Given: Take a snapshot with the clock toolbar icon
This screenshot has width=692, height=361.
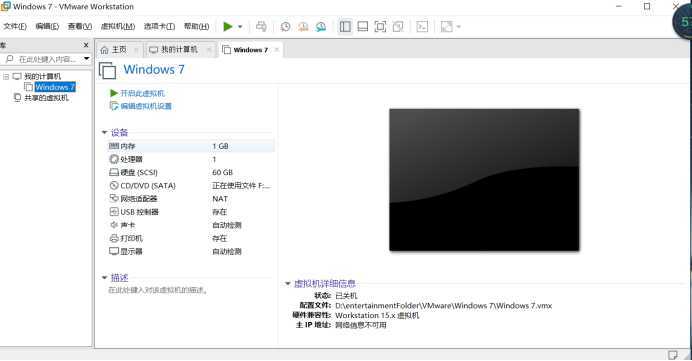Looking at the screenshot, I should [x=286, y=27].
